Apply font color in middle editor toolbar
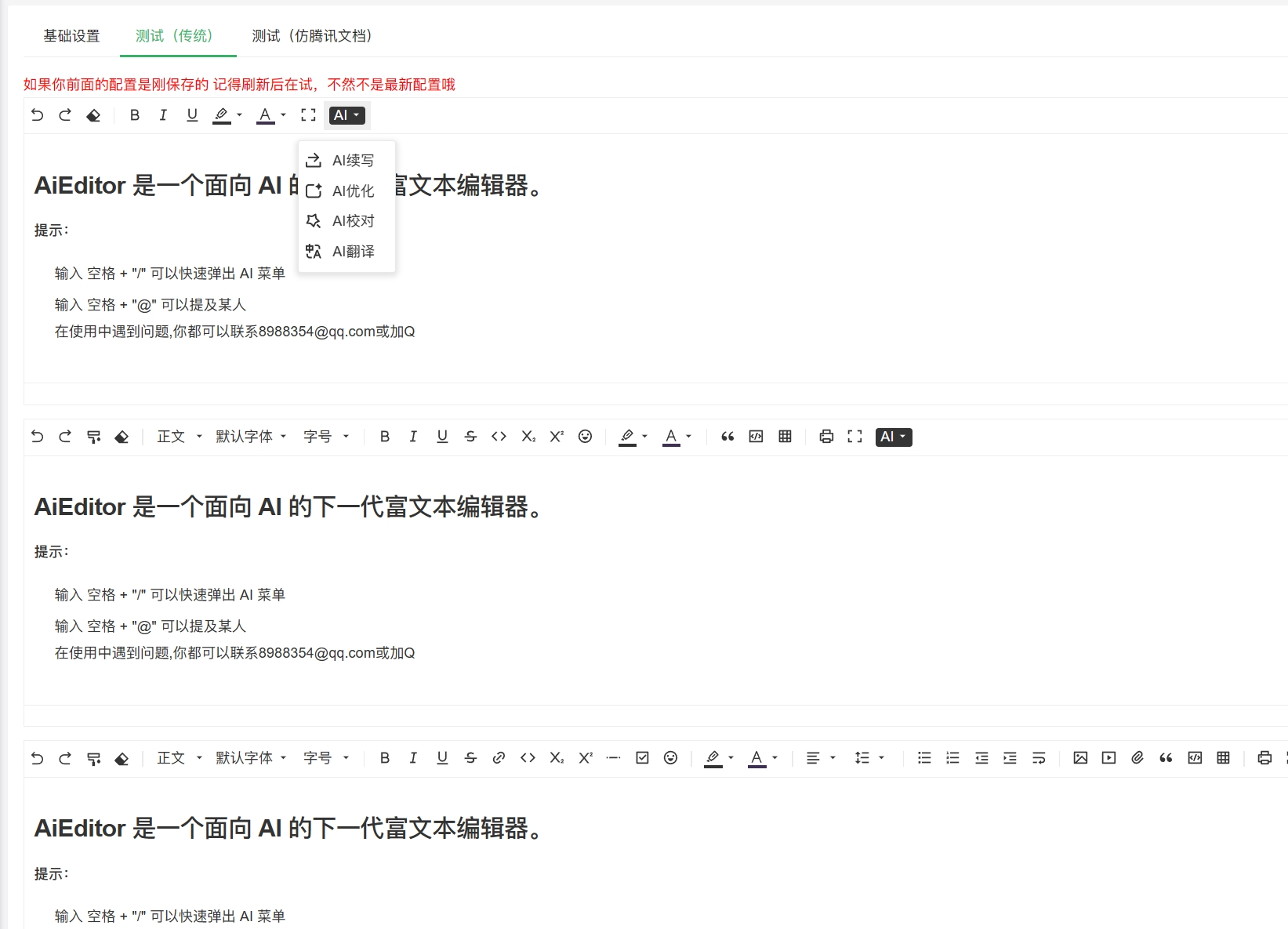Image resolution: width=1288 pixels, height=929 pixels. click(x=672, y=437)
